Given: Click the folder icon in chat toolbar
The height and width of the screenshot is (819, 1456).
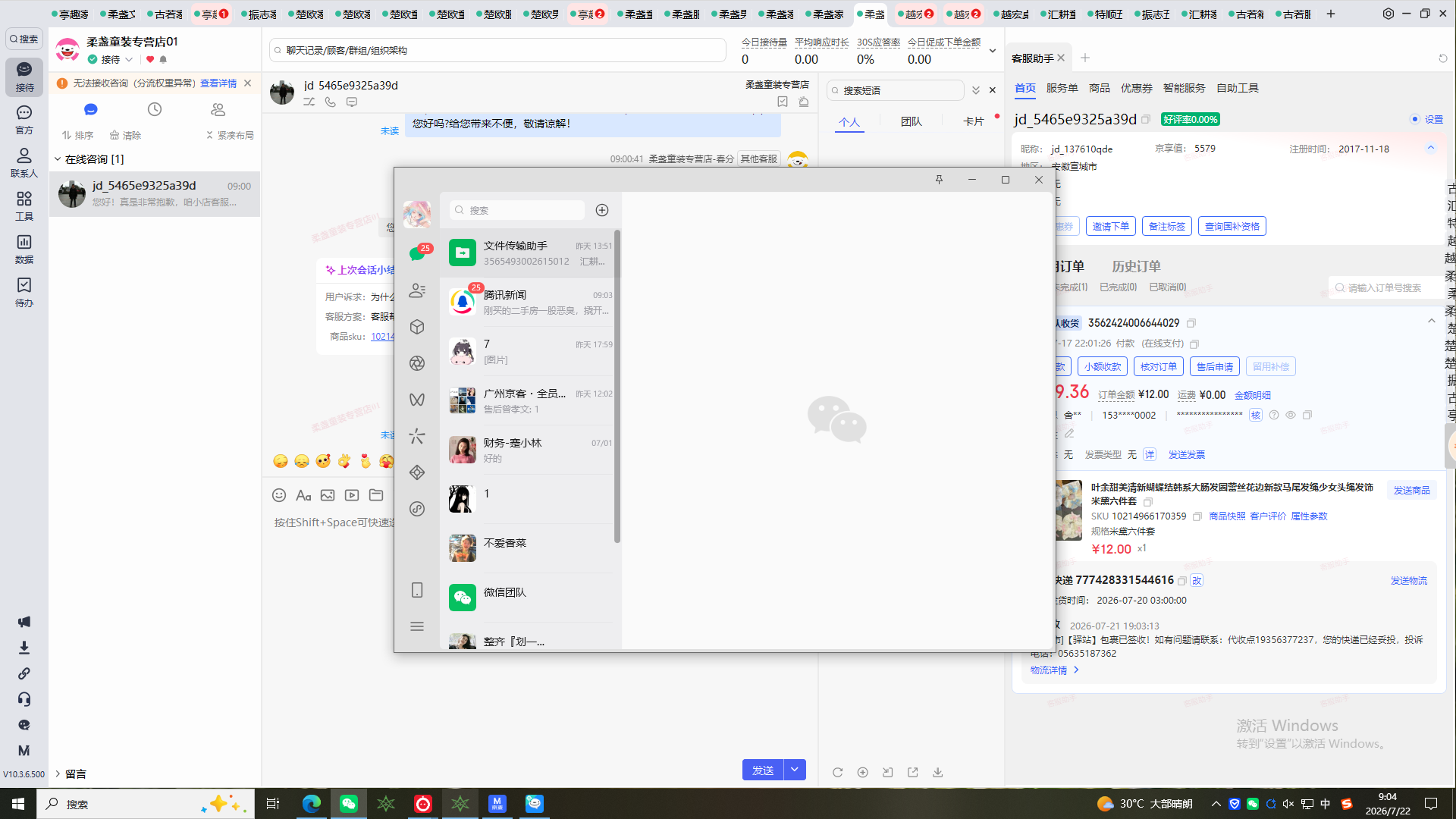Looking at the screenshot, I should pyautogui.click(x=376, y=495).
